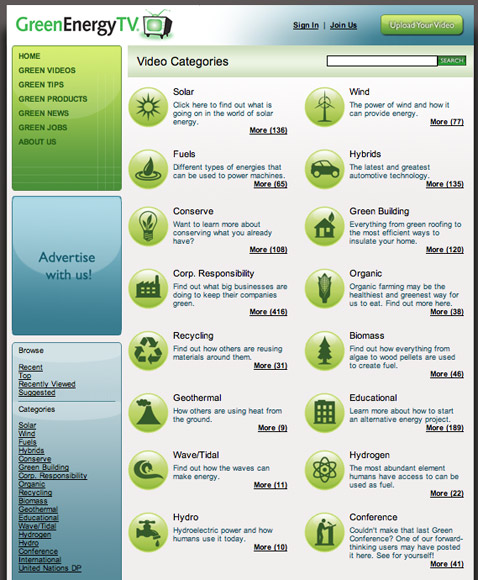Click the Recycling arrows icon
This screenshot has height=580, width=478.
tap(148, 351)
